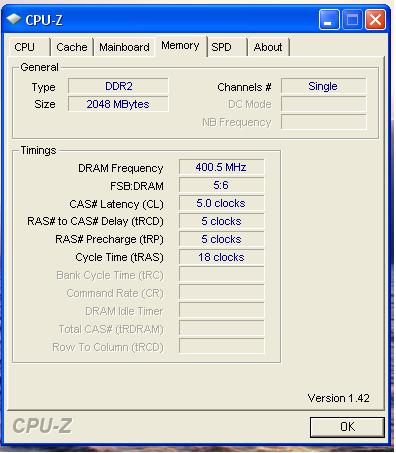Click the Single channels field
The image size is (396, 453).
point(323,86)
